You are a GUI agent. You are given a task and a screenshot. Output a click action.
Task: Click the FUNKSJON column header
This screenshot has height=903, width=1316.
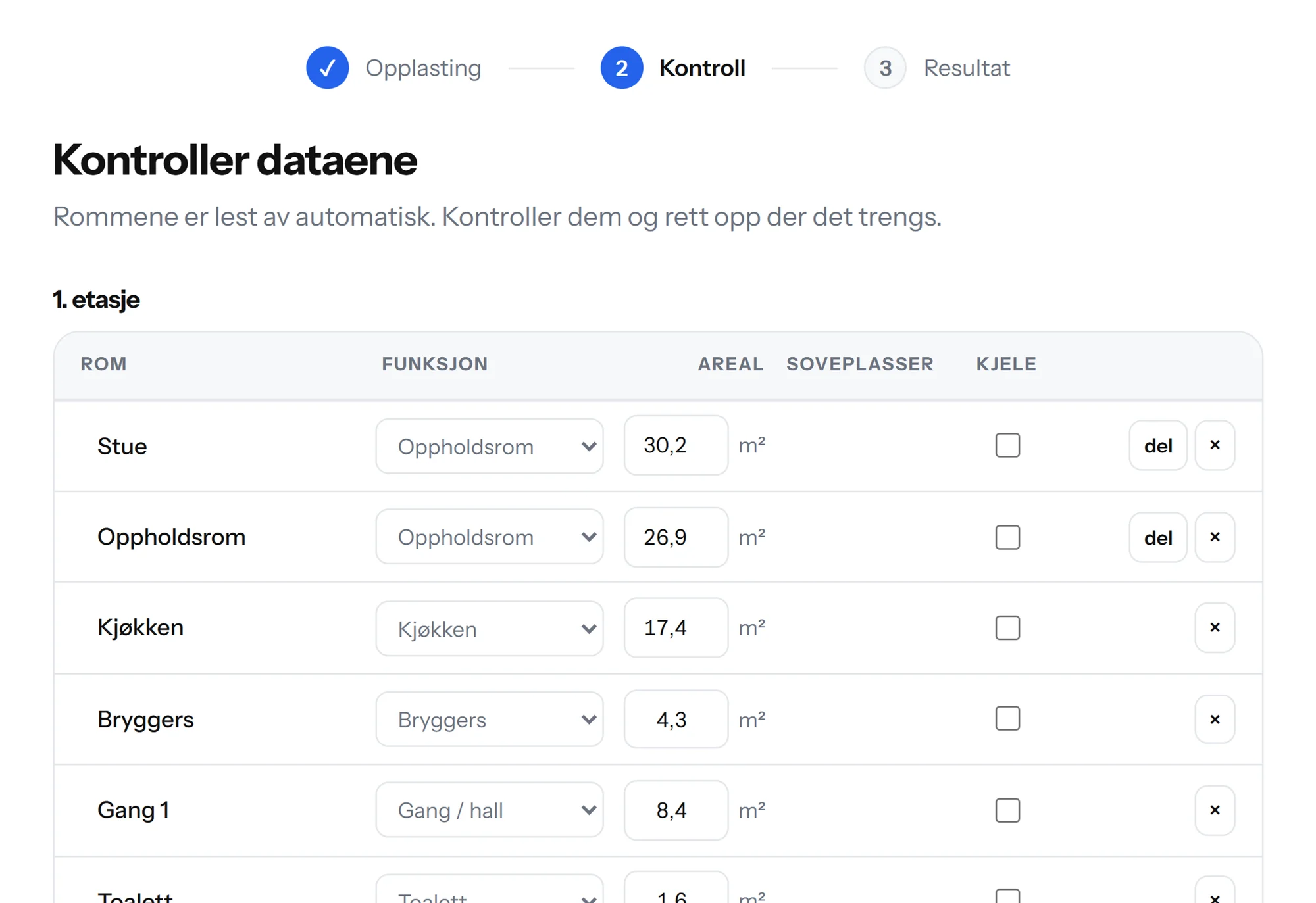435,364
